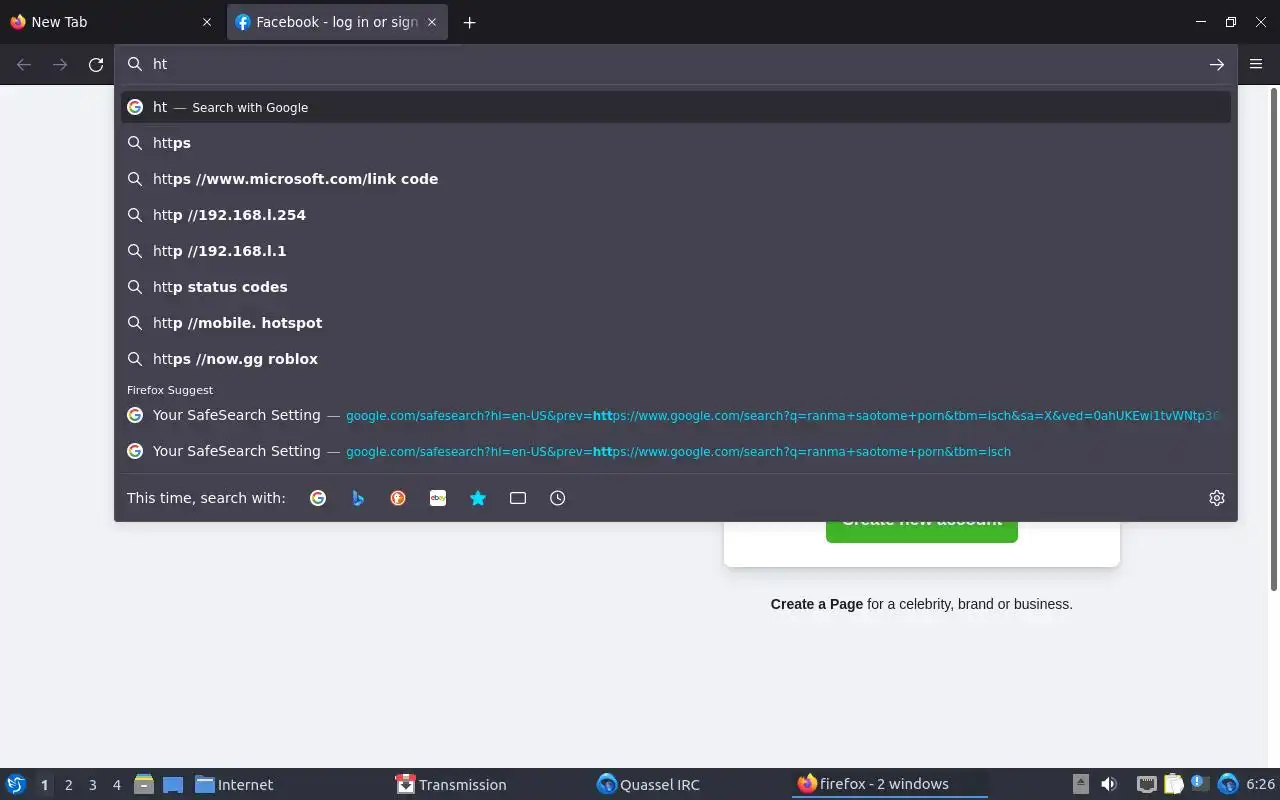Search this time with DuckDuckGo icon
1280x800 pixels.
click(x=398, y=498)
